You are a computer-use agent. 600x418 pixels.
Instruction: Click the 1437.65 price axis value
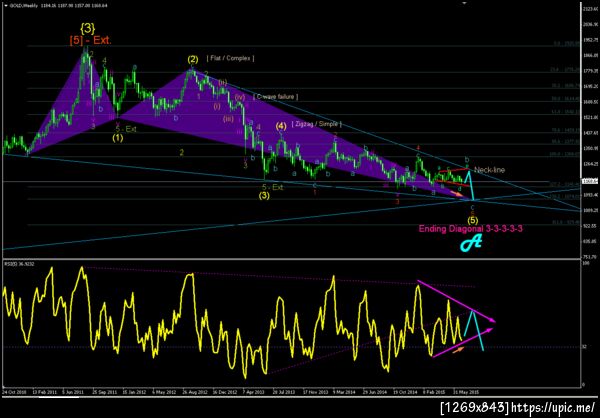[591, 133]
